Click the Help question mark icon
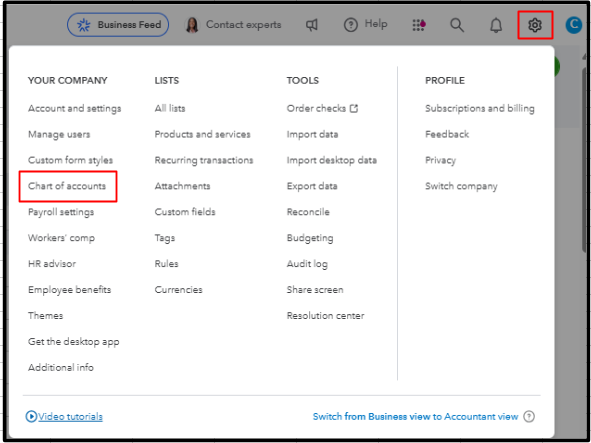This screenshot has width=591, height=443. coord(351,25)
